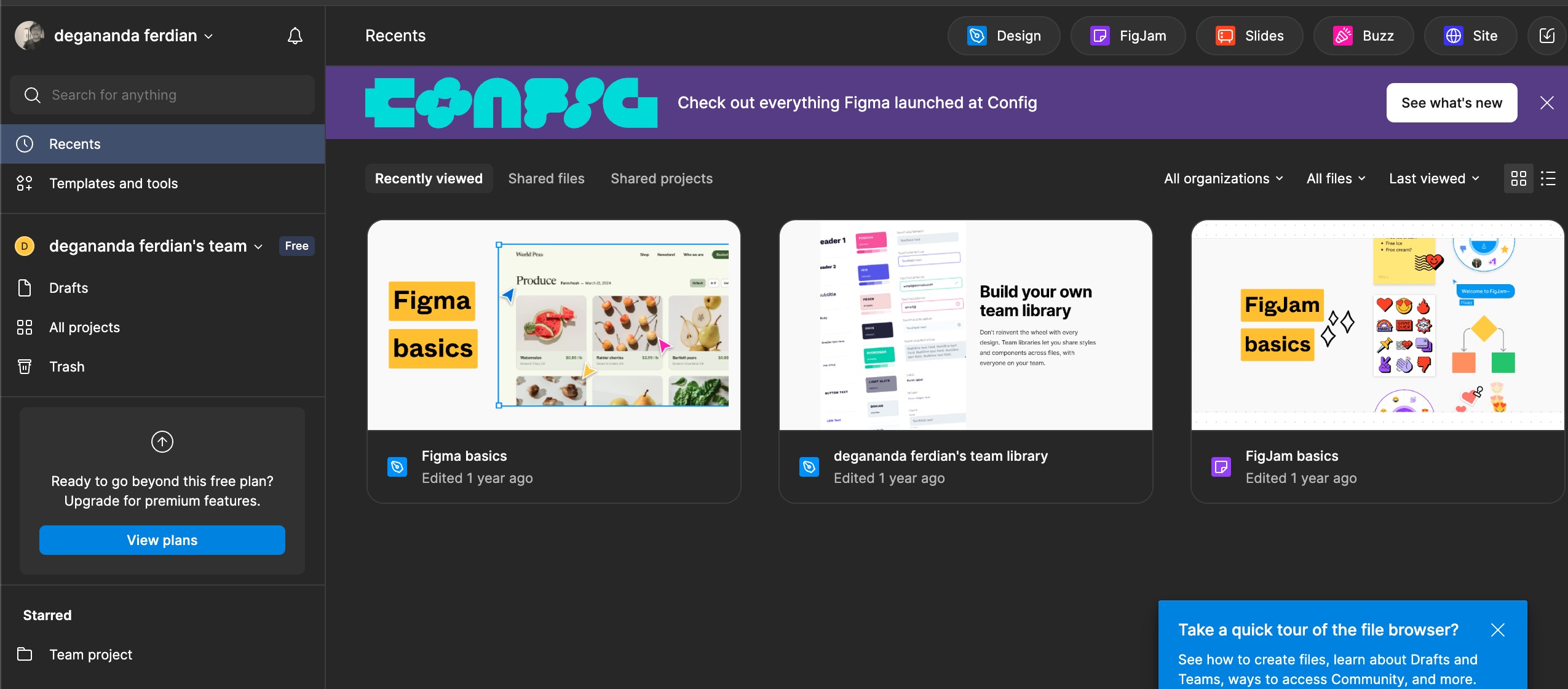The height and width of the screenshot is (689, 1568).
Task: Expand the All organizations filter
Action: click(1224, 178)
